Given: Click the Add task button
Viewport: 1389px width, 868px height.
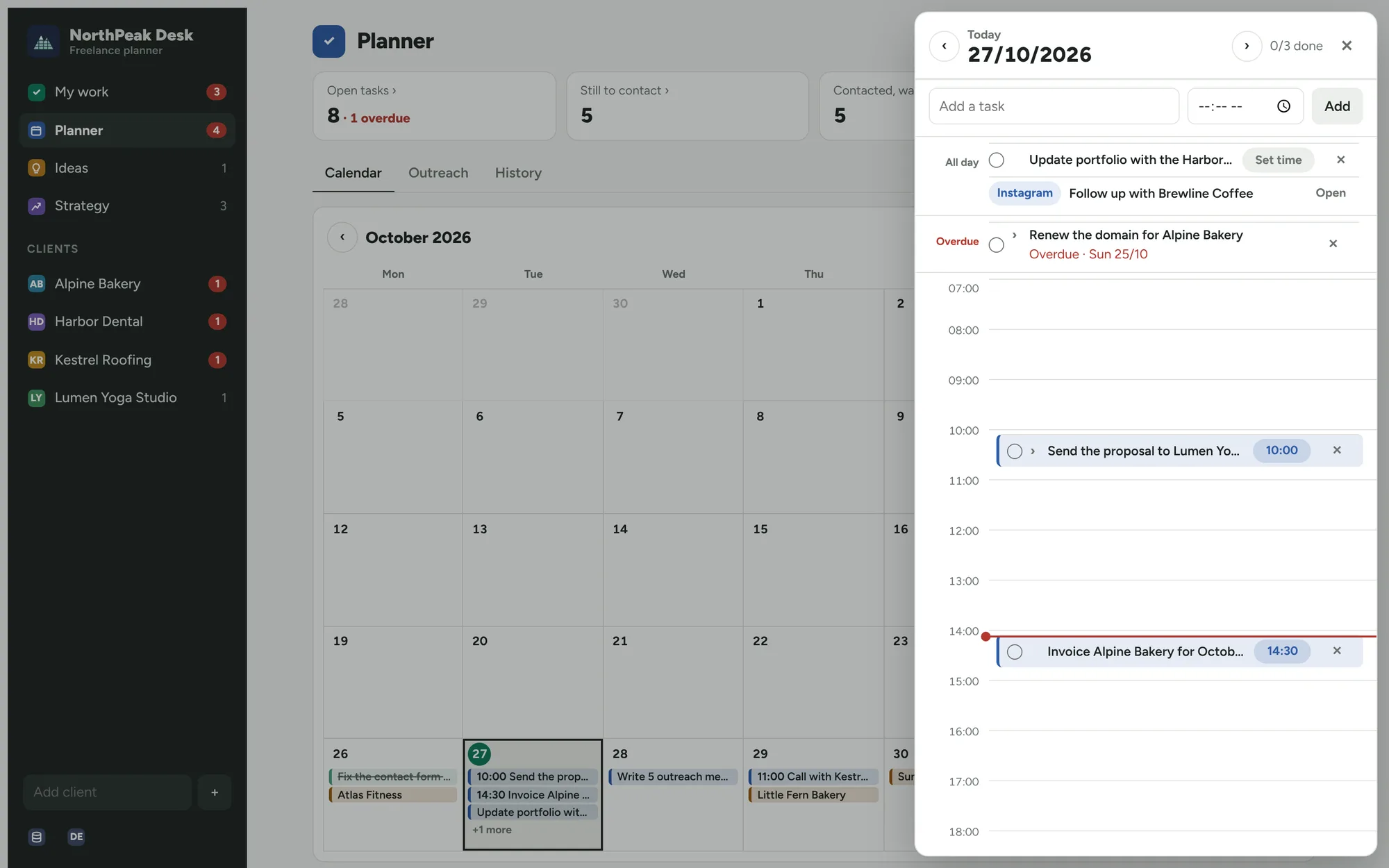Looking at the screenshot, I should click(x=1337, y=106).
